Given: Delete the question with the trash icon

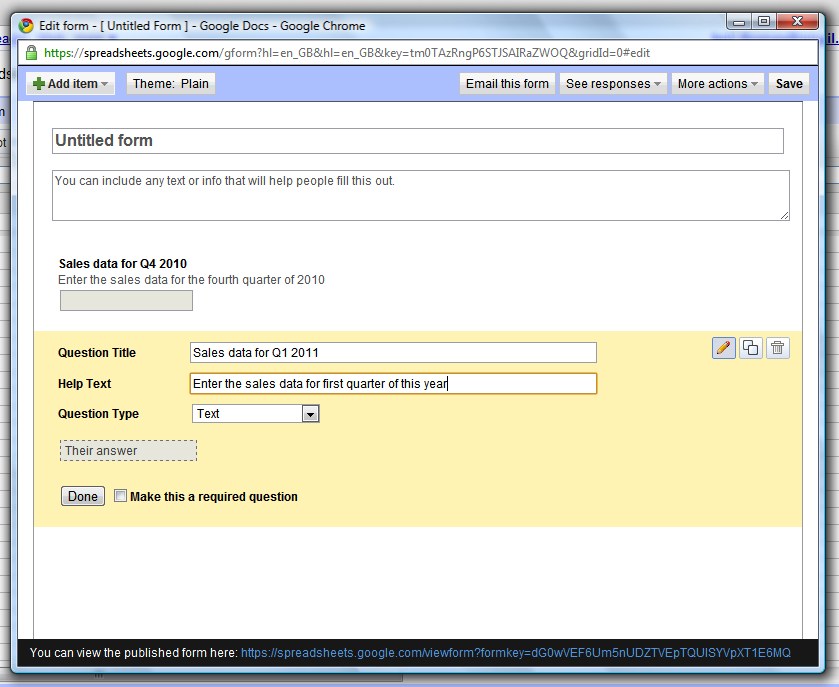Looking at the screenshot, I should coord(775,347).
